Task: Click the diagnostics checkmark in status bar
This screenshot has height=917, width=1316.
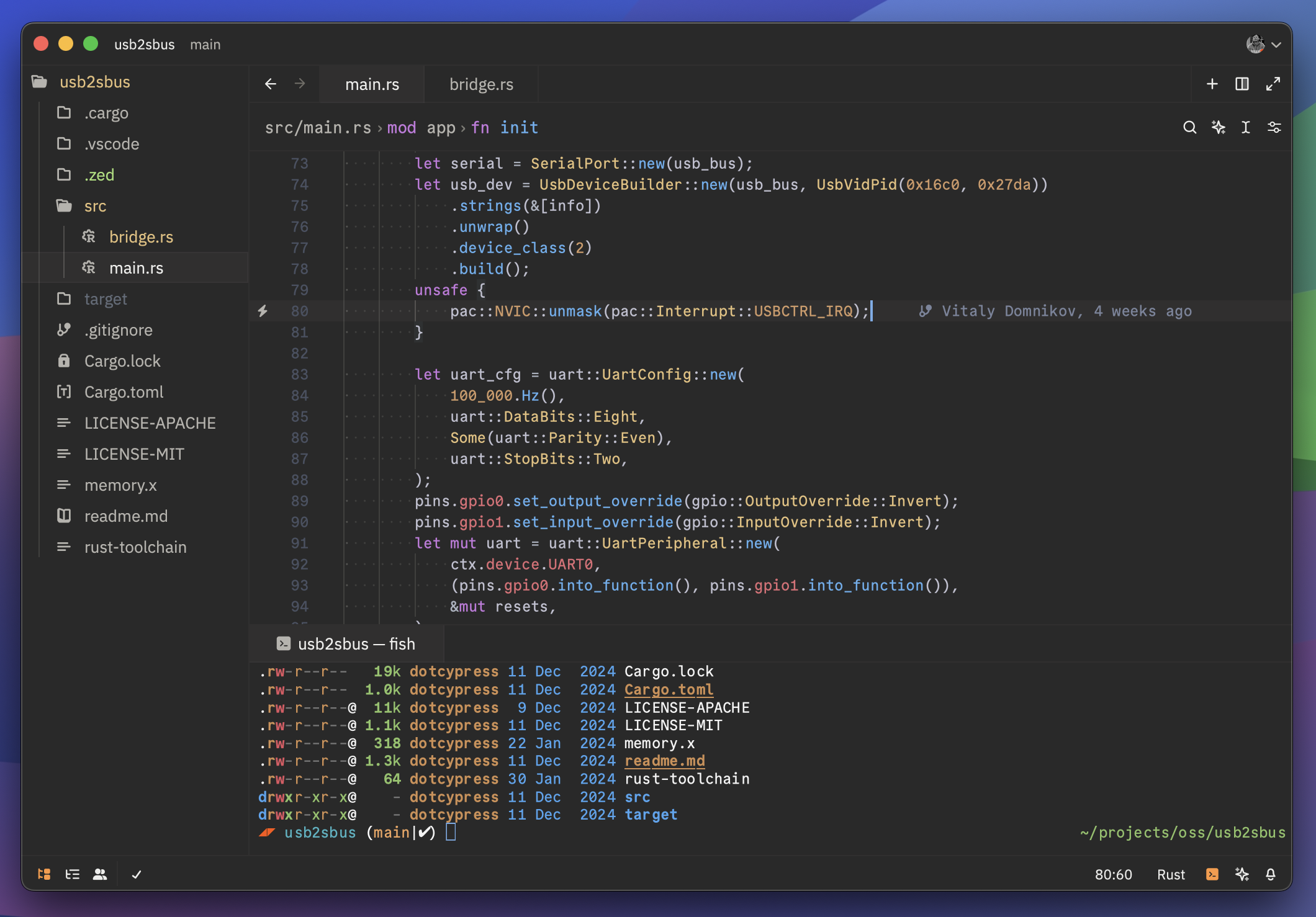Action: coord(137,874)
